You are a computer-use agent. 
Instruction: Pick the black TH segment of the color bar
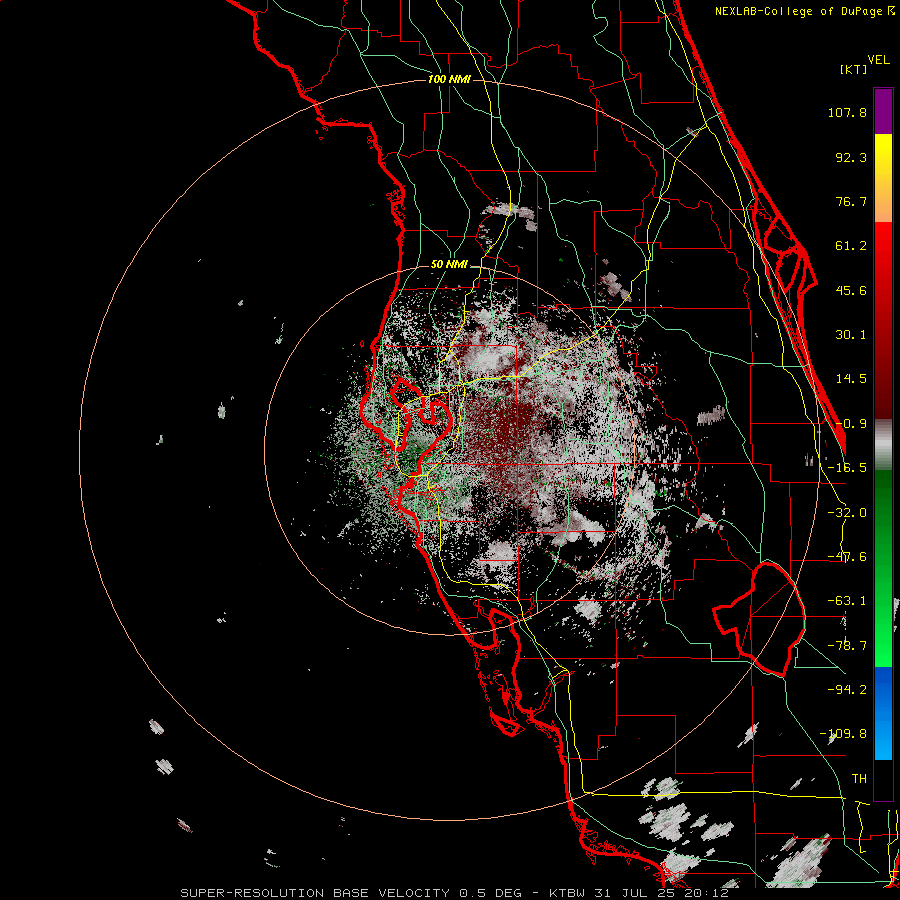coord(883,780)
